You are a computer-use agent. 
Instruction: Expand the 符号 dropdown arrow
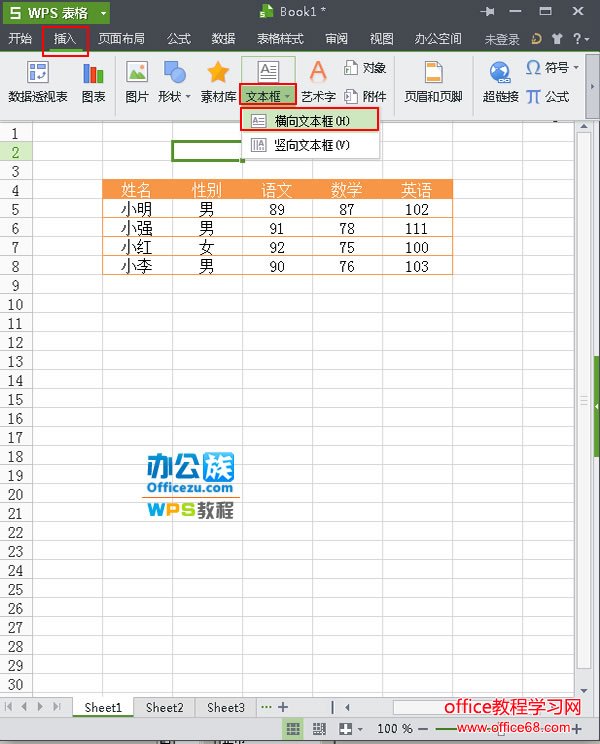[x=576, y=68]
